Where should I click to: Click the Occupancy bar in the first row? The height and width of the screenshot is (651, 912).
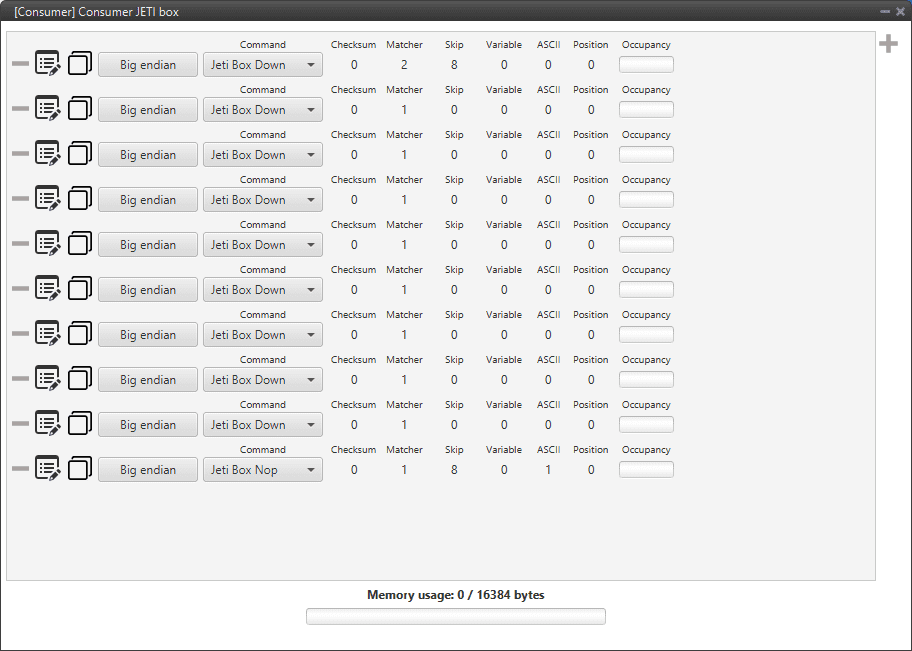coord(646,65)
